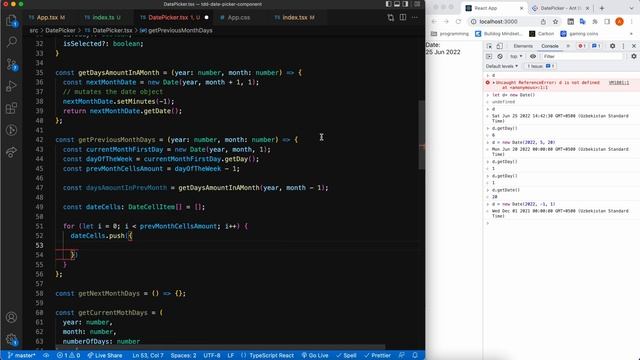
Task: Toggle the console live expression eye
Action: 533,56
